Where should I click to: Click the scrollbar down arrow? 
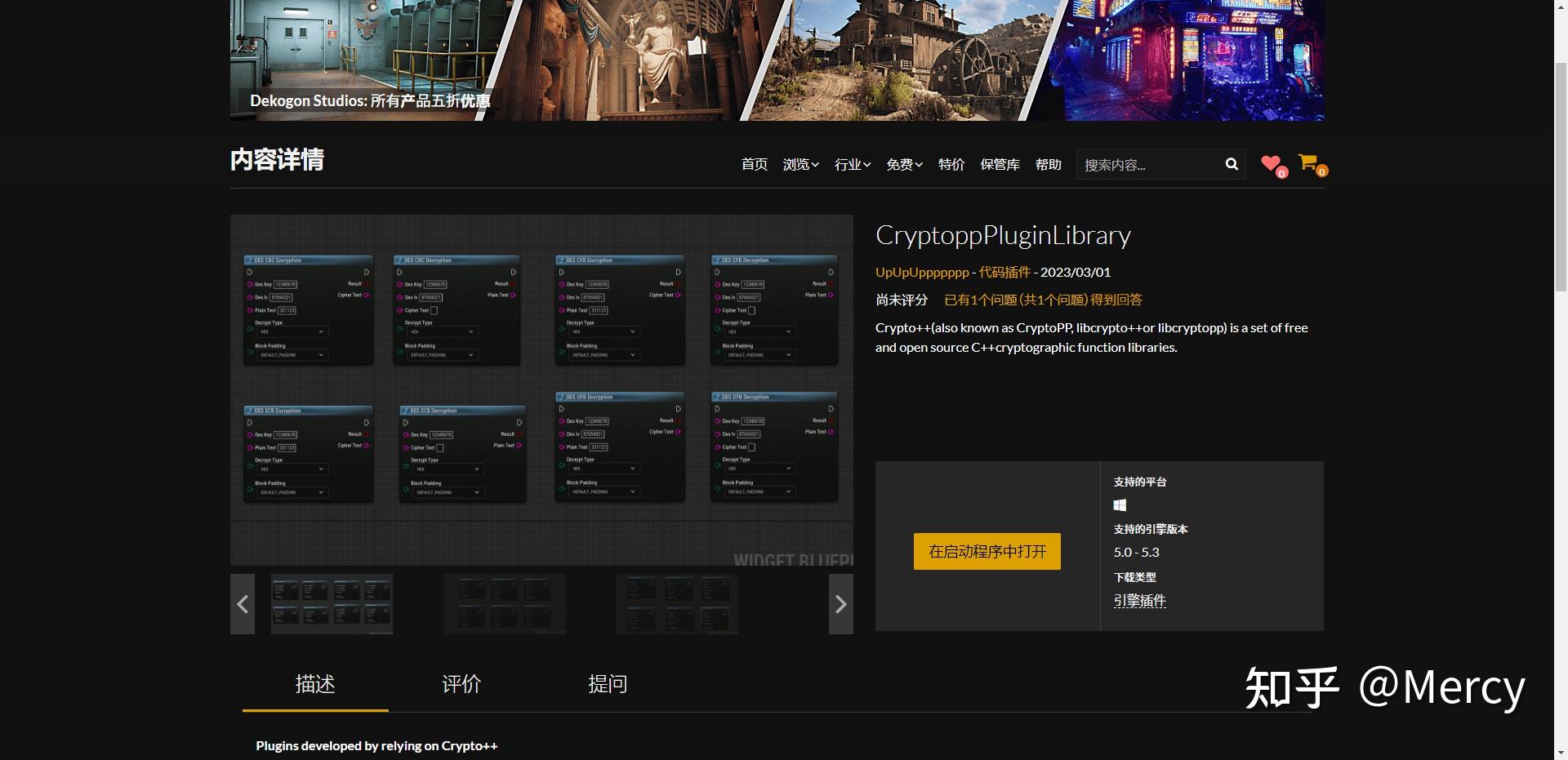1562,753
